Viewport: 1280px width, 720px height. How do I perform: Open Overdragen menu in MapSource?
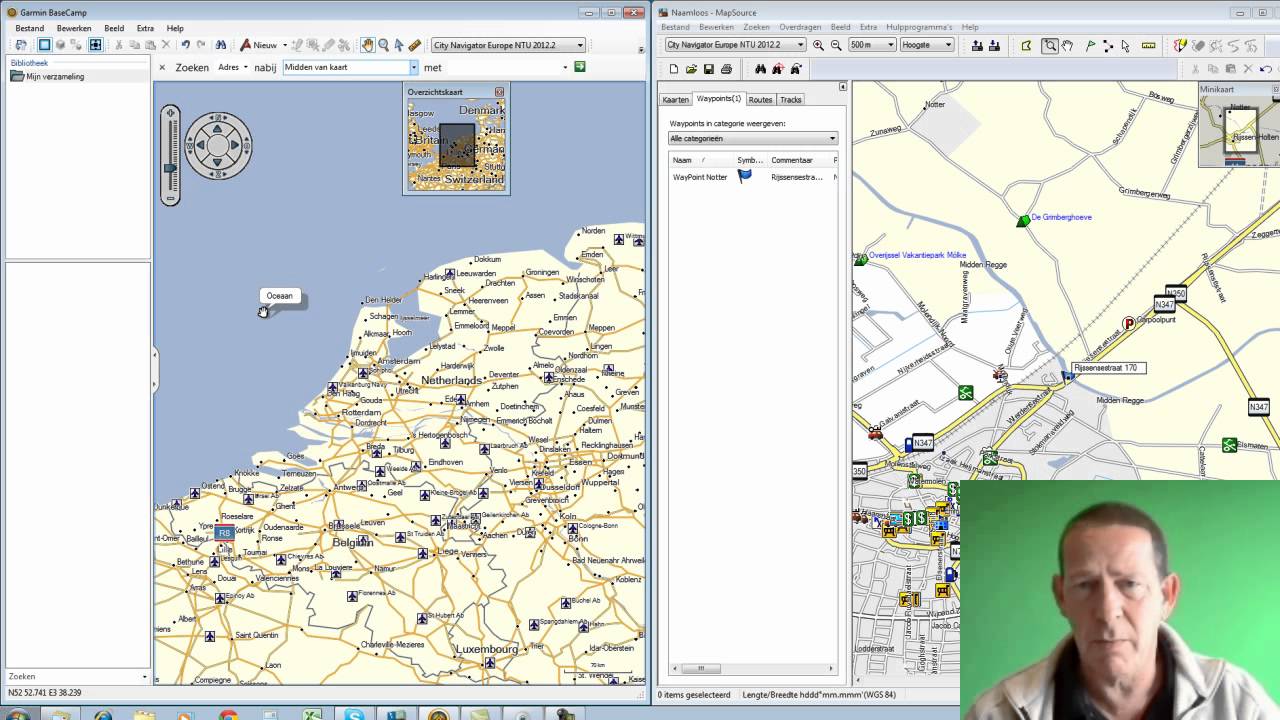(x=800, y=27)
